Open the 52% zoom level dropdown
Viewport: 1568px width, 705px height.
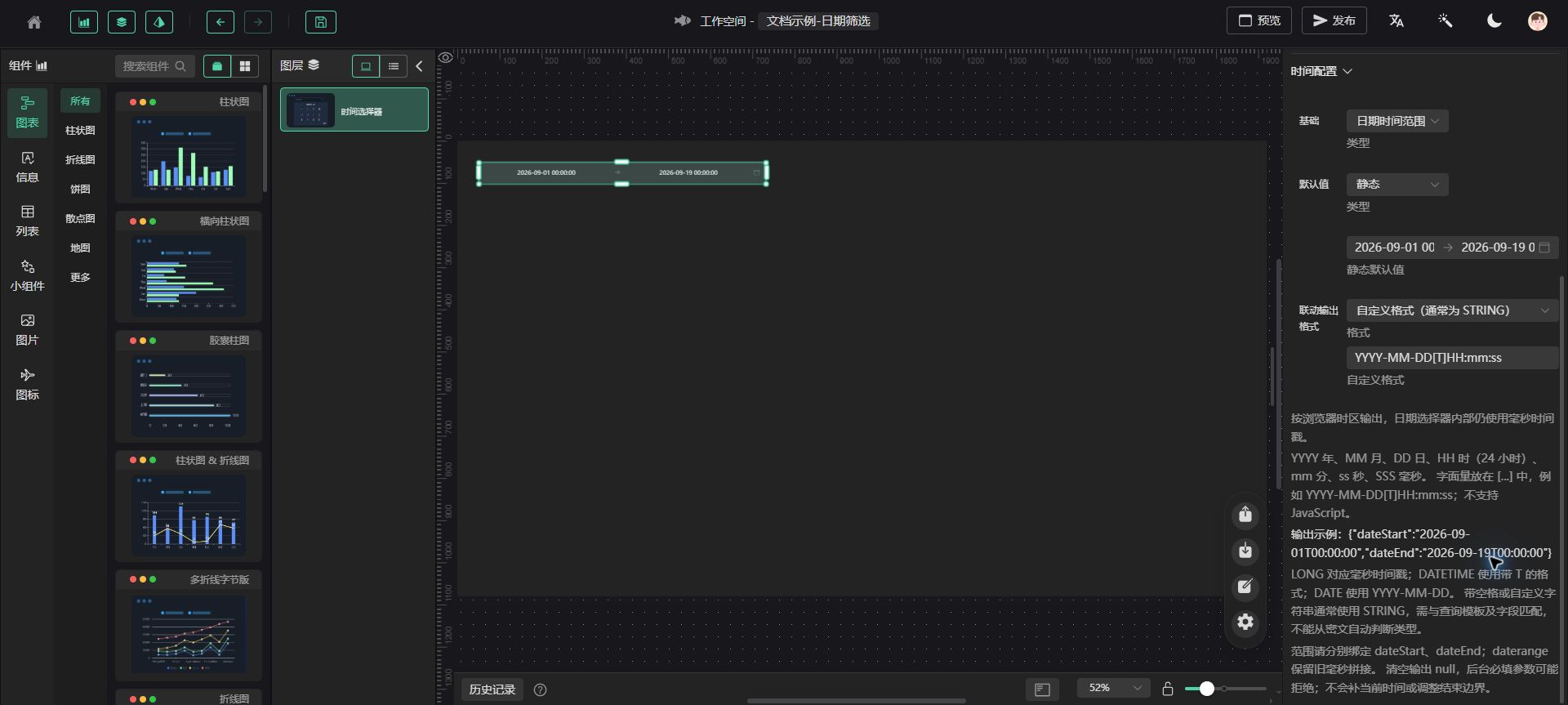1114,689
